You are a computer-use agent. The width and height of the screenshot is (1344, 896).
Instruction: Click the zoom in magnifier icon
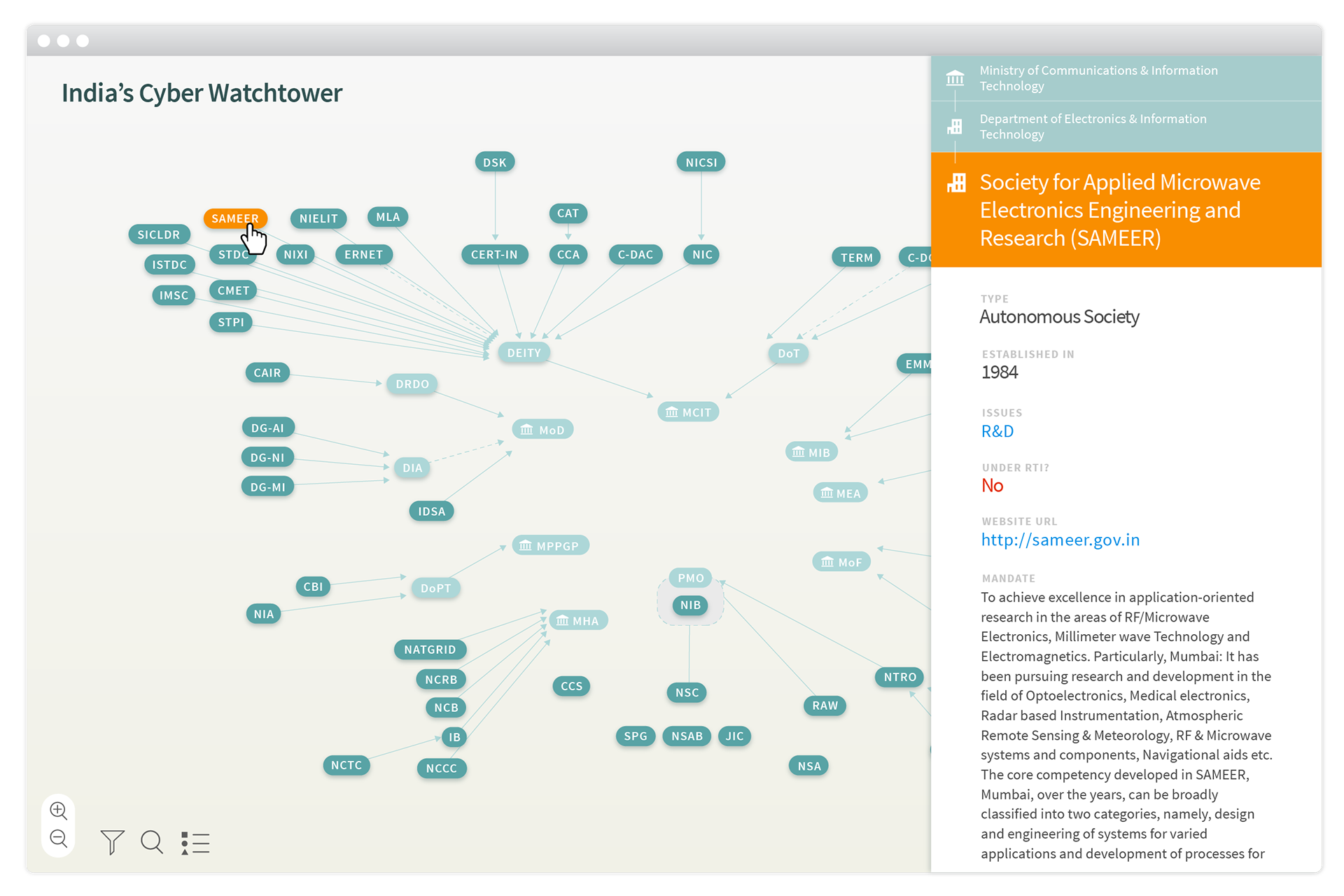(59, 811)
